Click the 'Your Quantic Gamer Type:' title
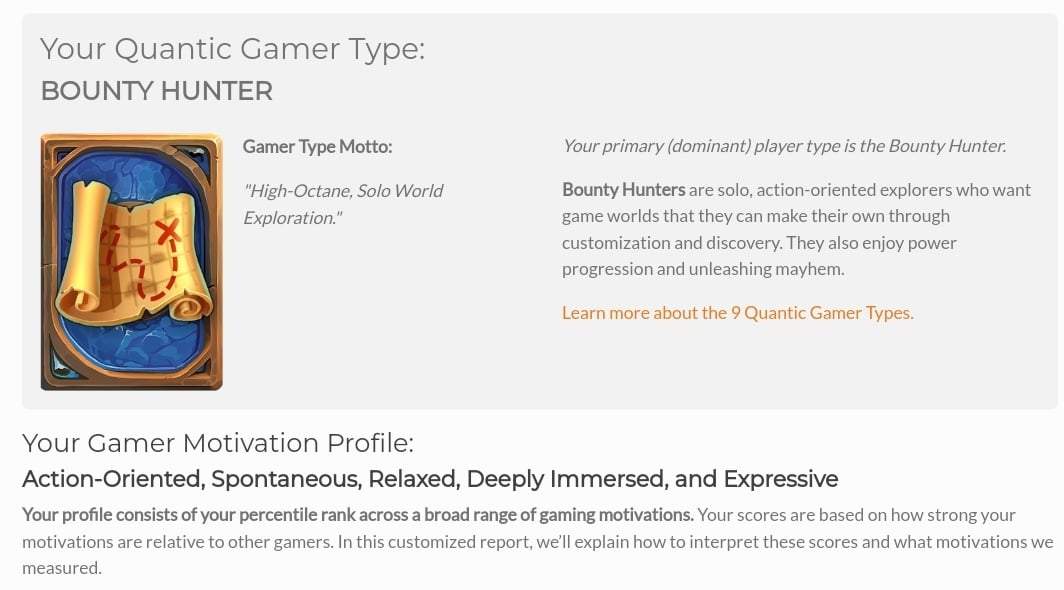The height and width of the screenshot is (590, 1064). [x=232, y=50]
